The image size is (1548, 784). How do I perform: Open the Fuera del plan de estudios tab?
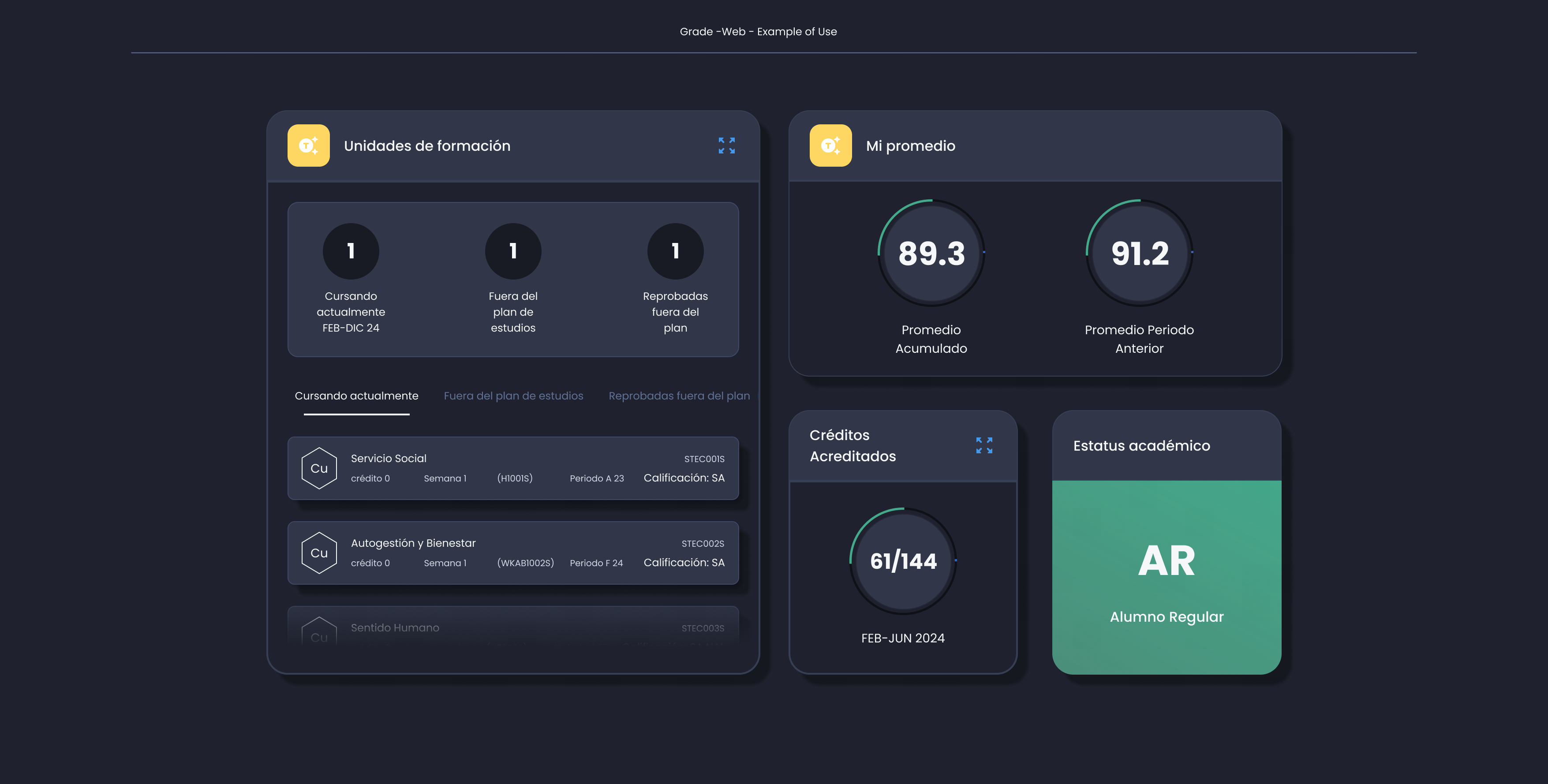pyautogui.click(x=513, y=396)
